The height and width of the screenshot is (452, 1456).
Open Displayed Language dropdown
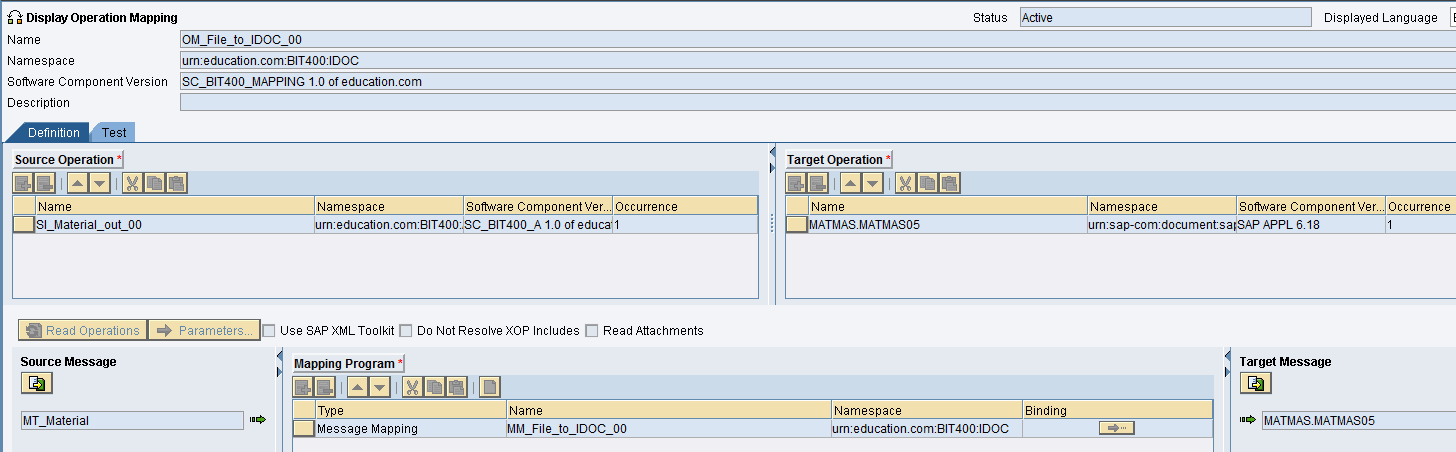tap(1451, 18)
